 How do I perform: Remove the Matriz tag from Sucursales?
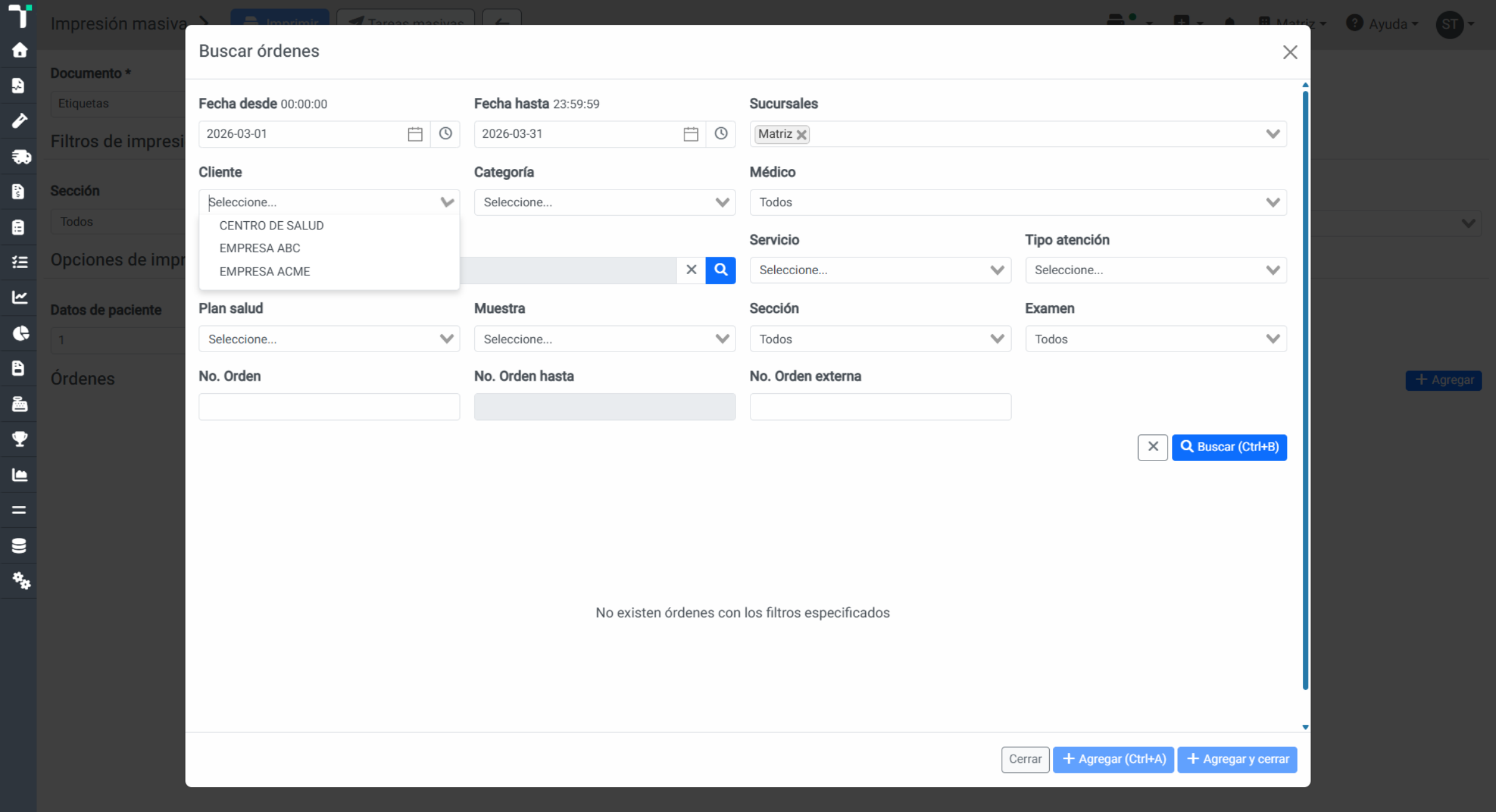(x=802, y=135)
